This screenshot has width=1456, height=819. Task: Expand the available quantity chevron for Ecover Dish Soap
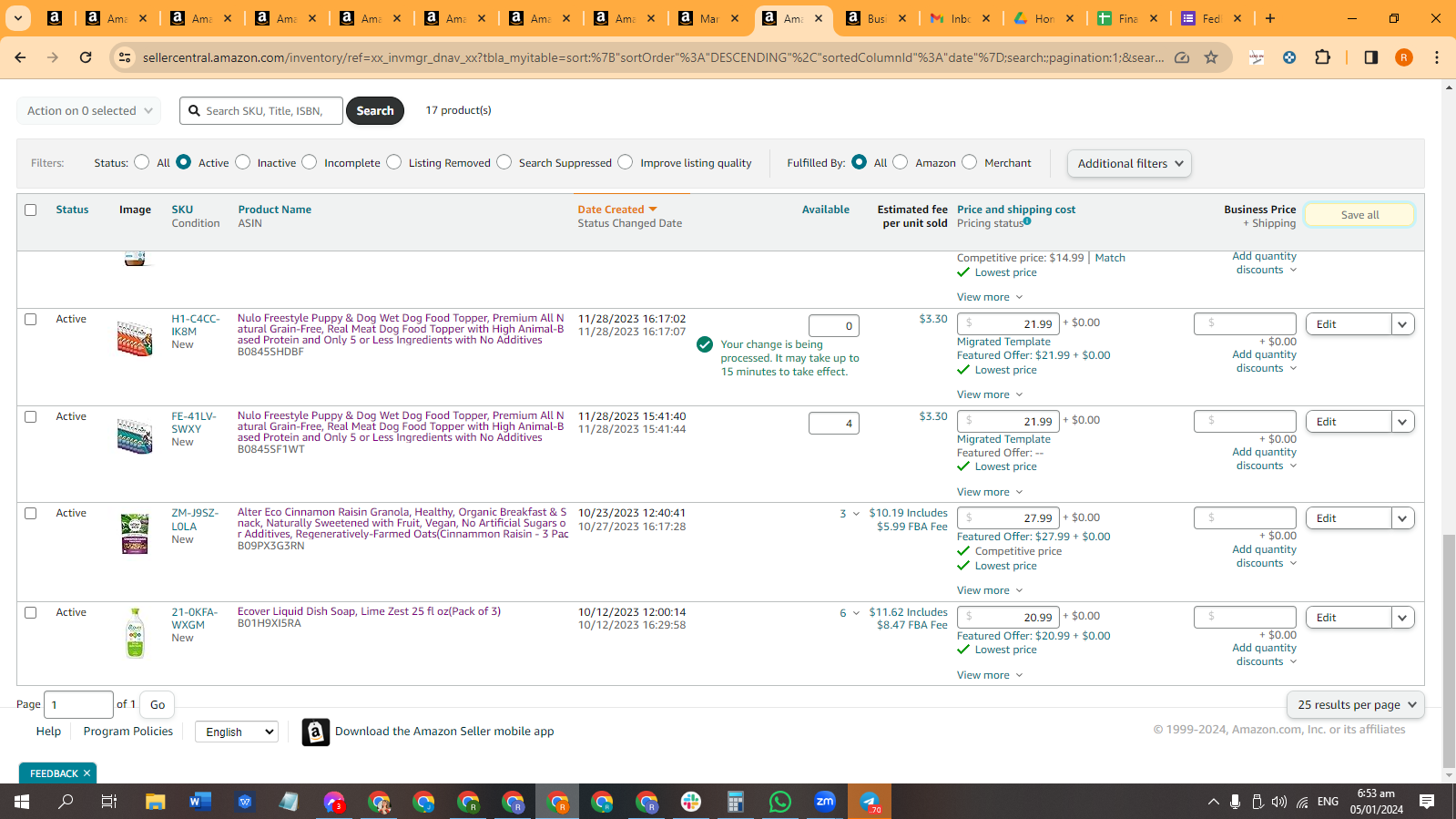[x=856, y=613]
